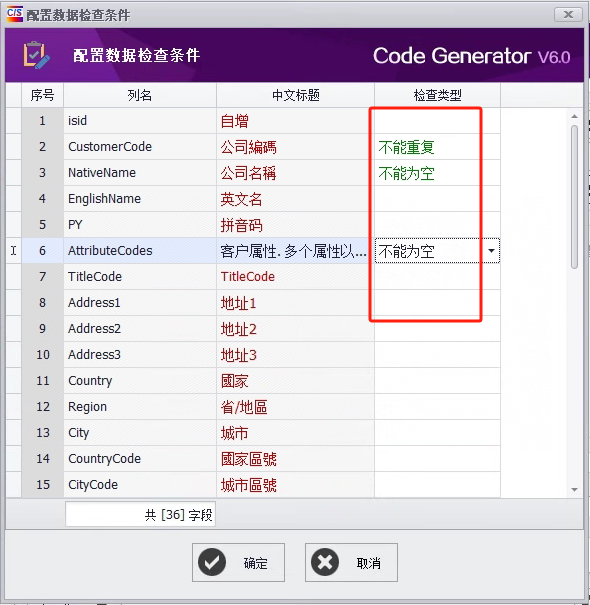
Task: Select the CountryCode cell
Action: click(x=140, y=459)
